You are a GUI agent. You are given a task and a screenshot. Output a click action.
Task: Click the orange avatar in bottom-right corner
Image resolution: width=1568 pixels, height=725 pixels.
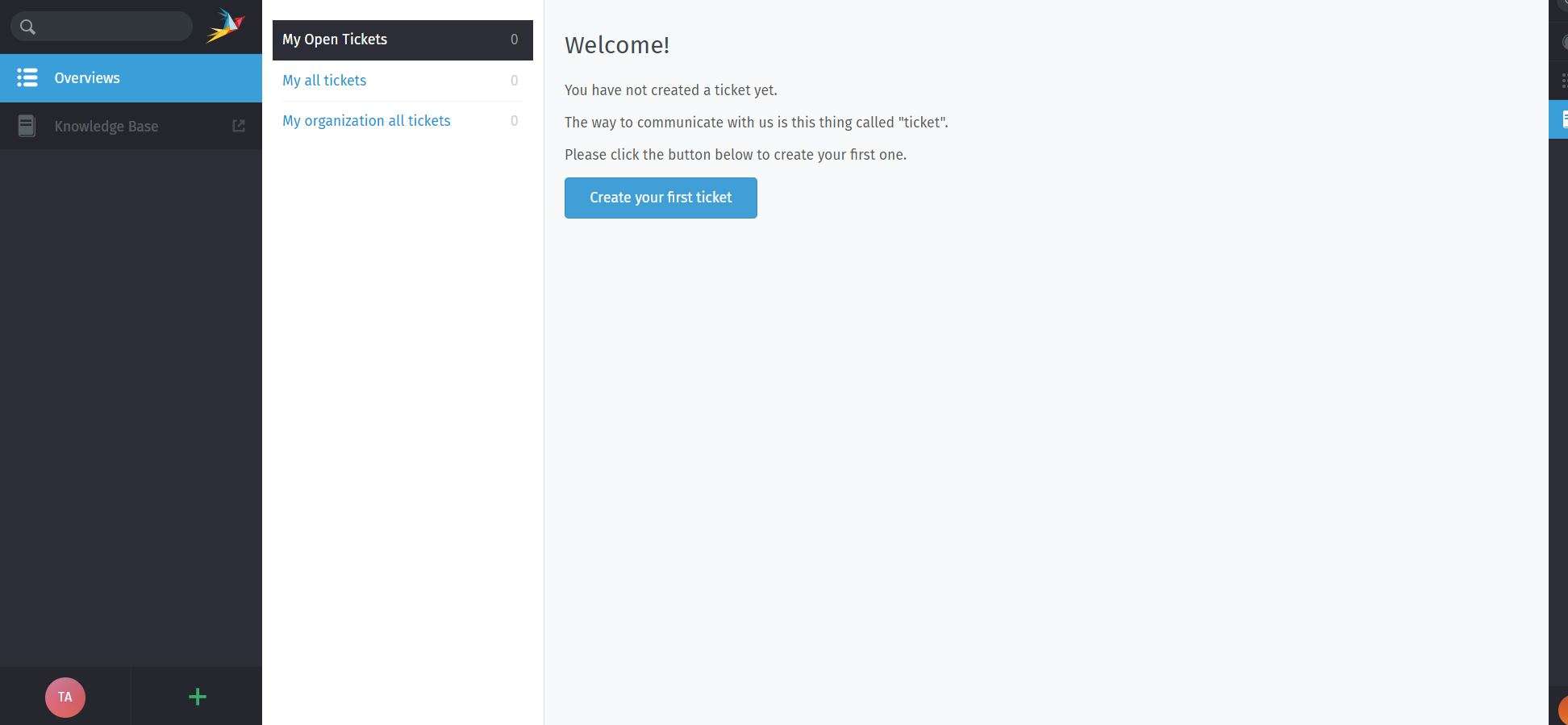1563,710
